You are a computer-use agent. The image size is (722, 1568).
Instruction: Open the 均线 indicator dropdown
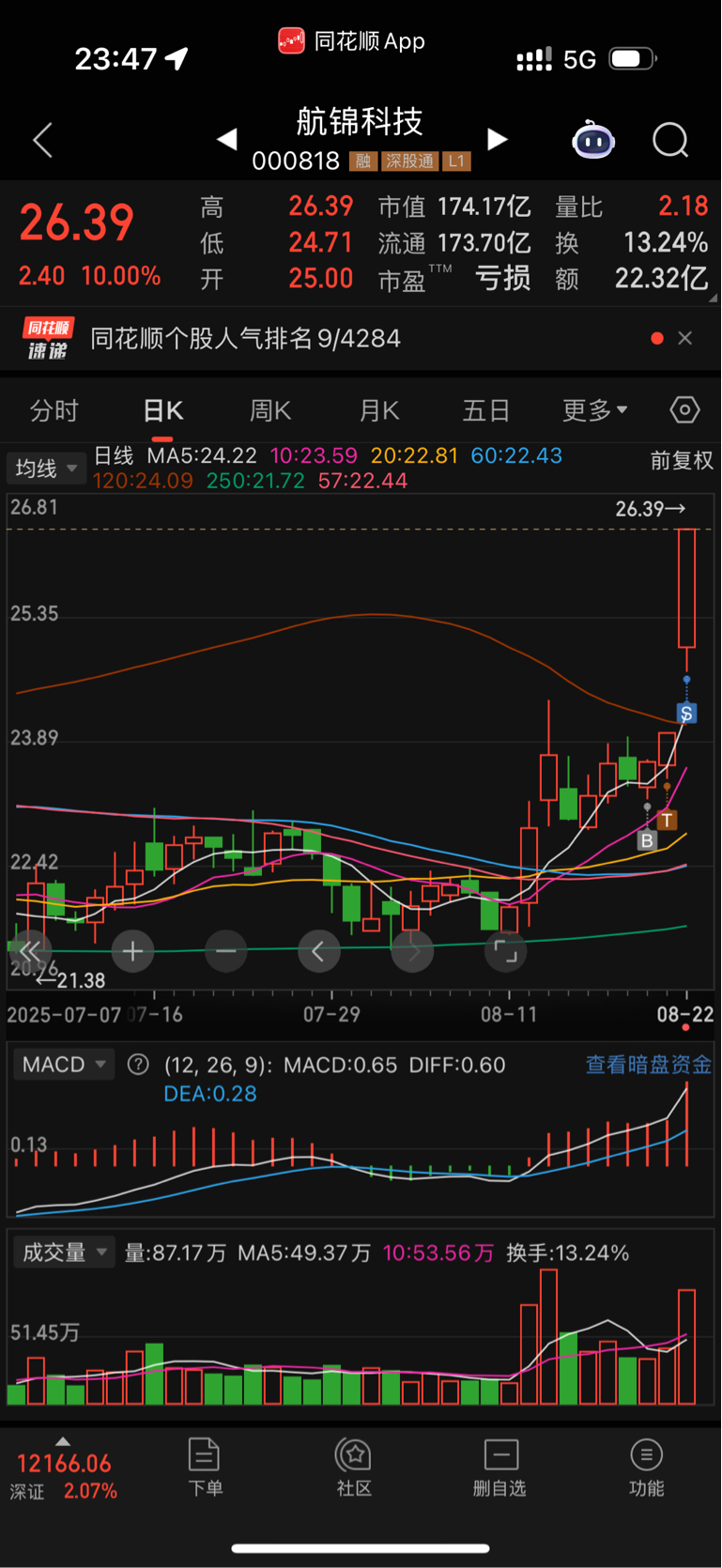47,468
